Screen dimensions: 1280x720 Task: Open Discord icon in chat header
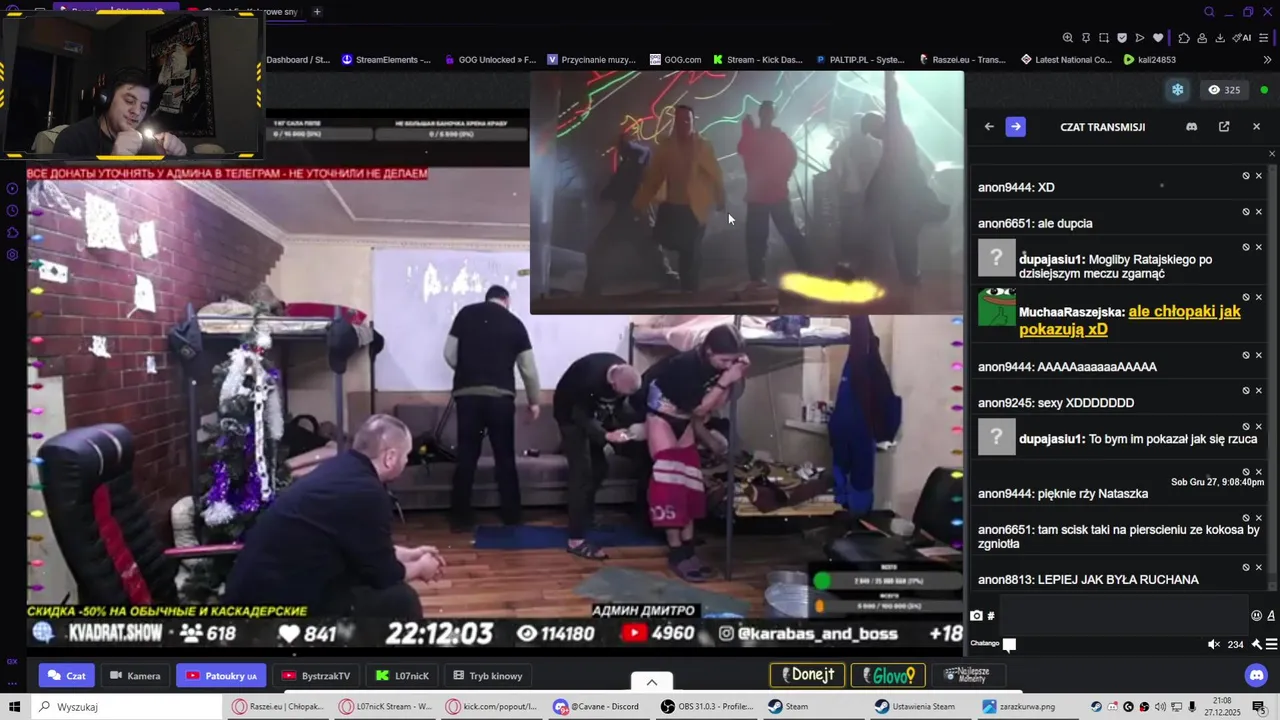click(1191, 127)
